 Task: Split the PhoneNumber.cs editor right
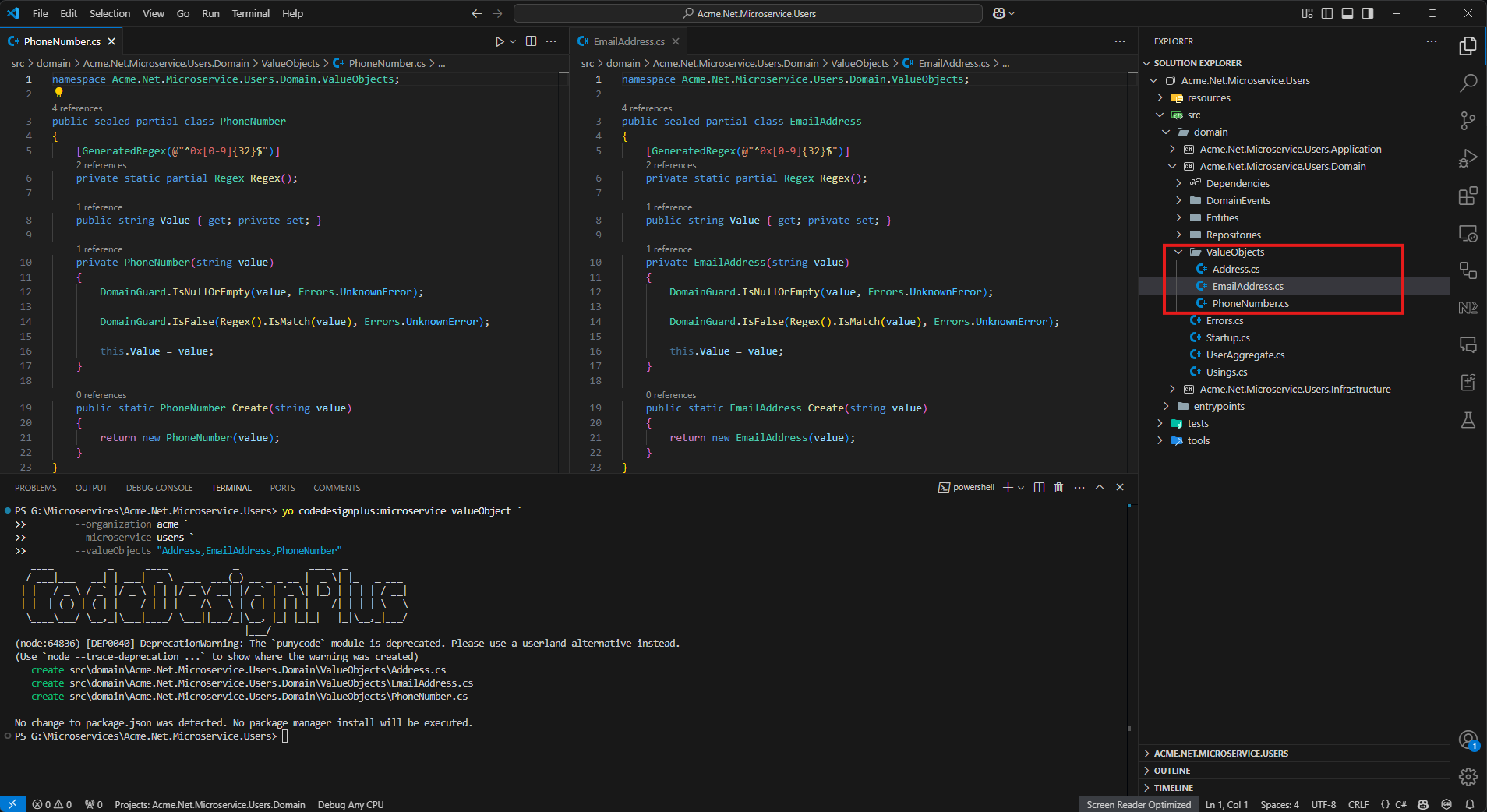pyautogui.click(x=531, y=41)
